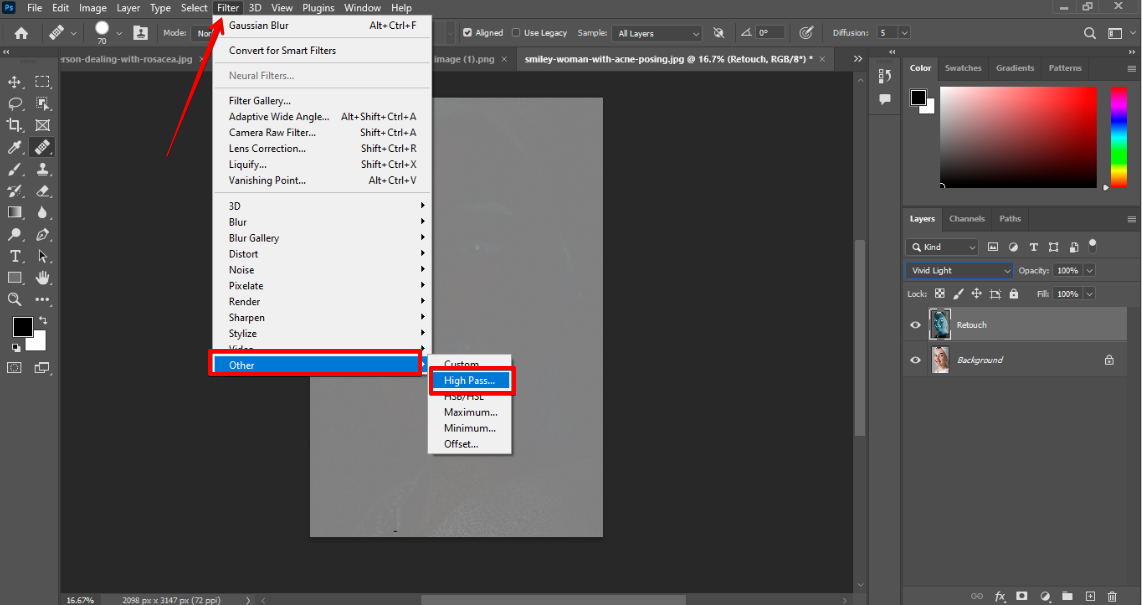1142x605 pixels.
Task: Select the Clone Stamp tool
Action: (x=43, y=170)
